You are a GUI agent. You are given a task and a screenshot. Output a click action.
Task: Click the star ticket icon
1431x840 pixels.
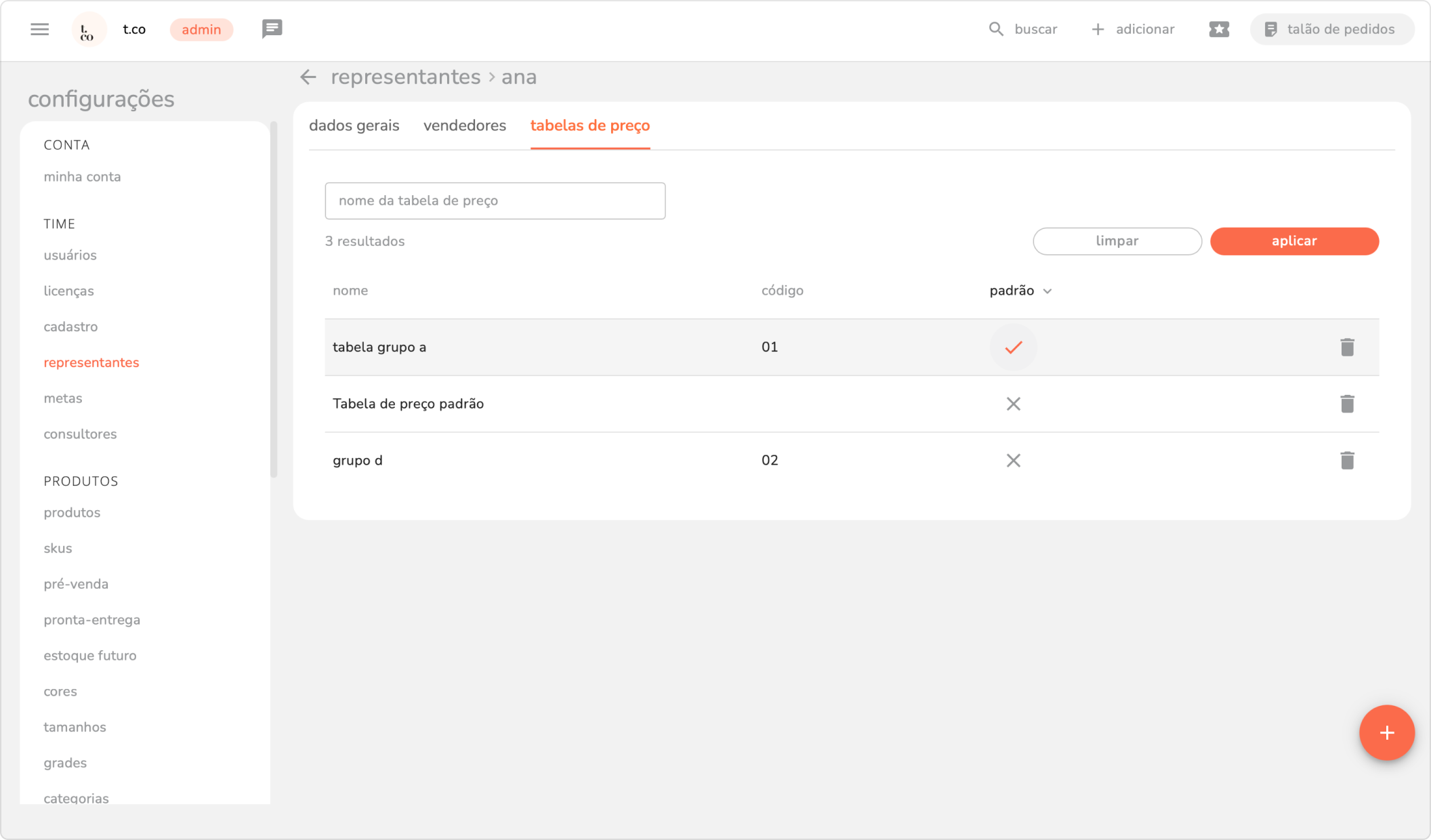(x=1219, y=29)
